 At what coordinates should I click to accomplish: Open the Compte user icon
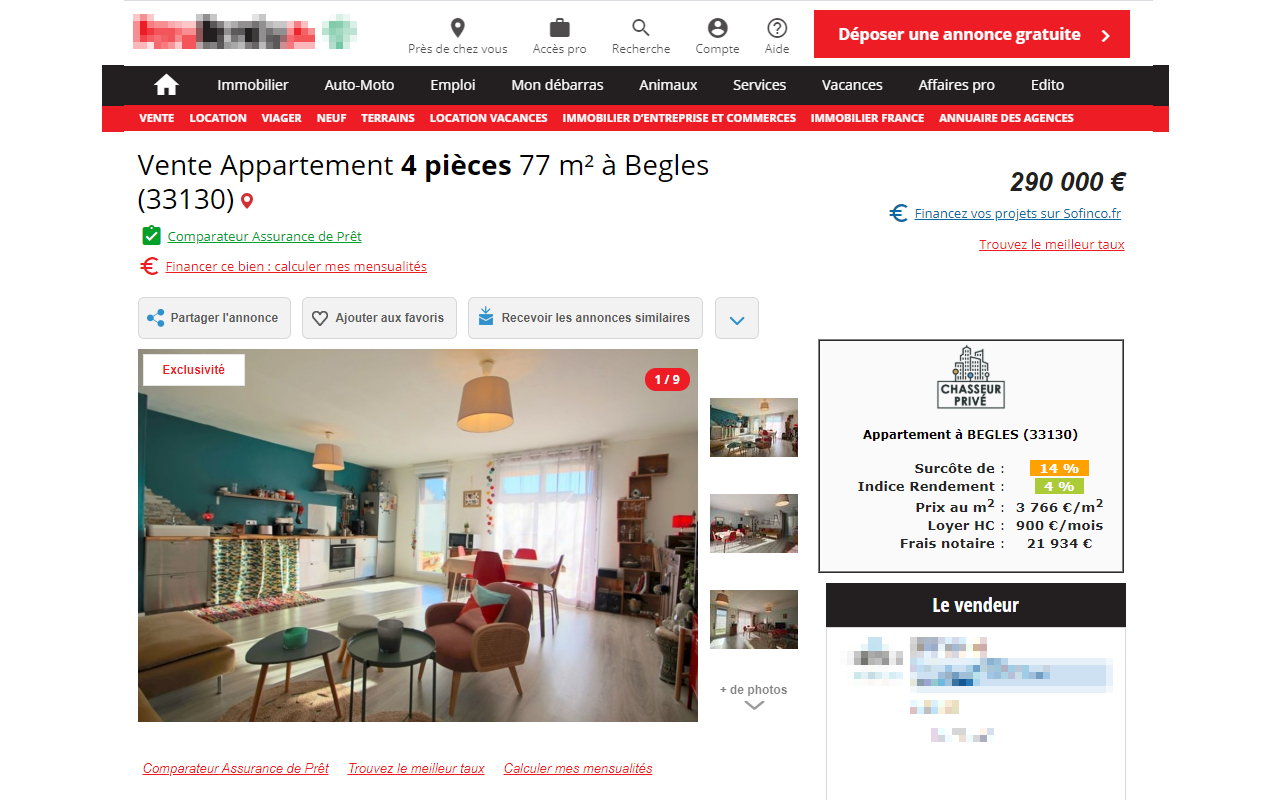pyautogui.click(x=717, y=28)
